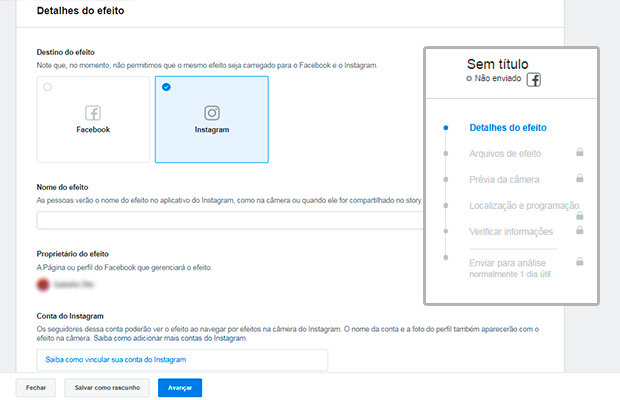
Task: Click the Facebook icon beside Não enviado
Action: 534,80
